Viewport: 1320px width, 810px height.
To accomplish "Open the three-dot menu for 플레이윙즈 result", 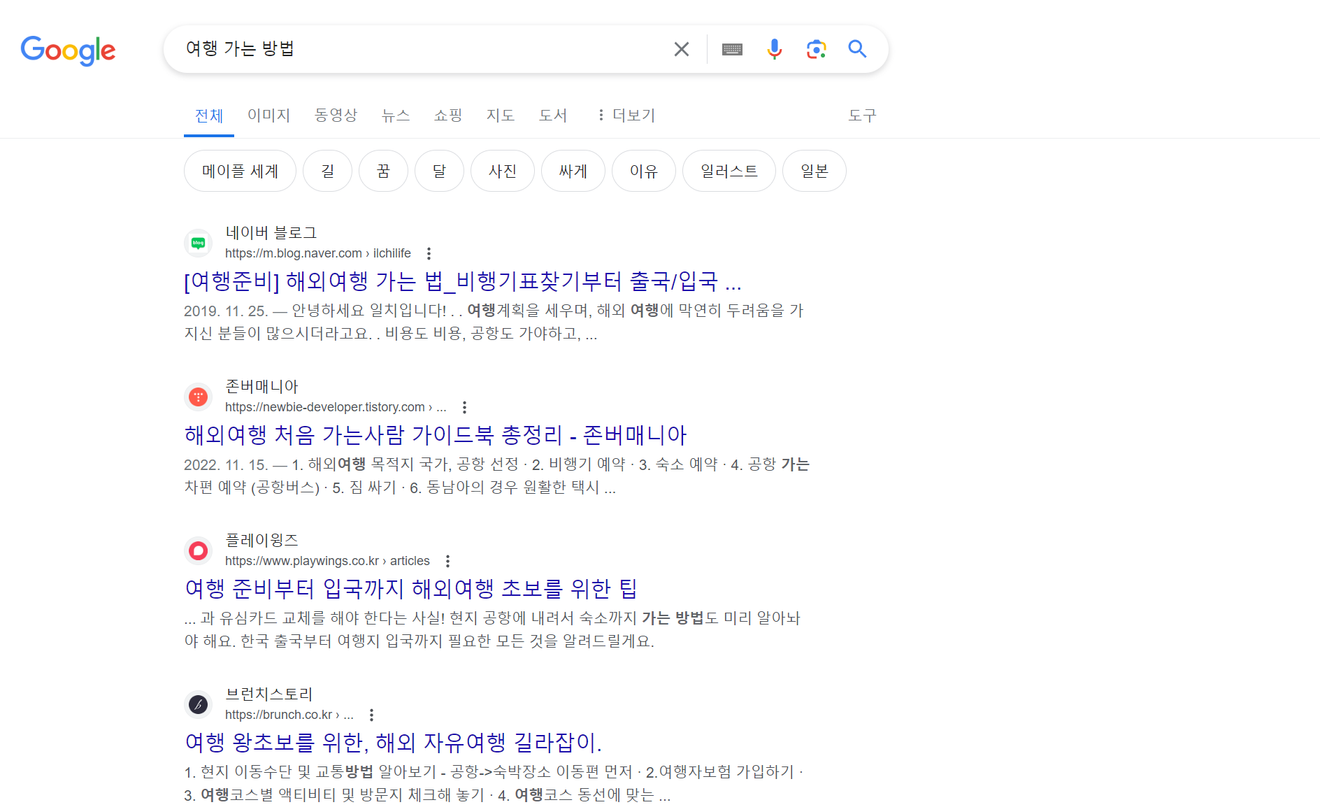I will pyautogui.click(x=448, y=562).
